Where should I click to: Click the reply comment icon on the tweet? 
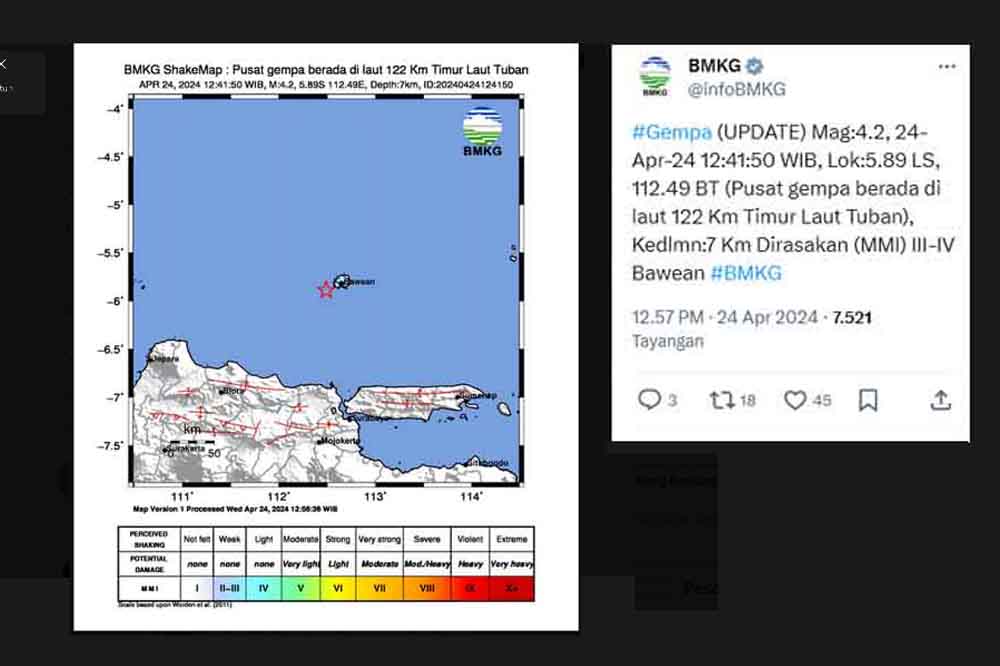651,400
